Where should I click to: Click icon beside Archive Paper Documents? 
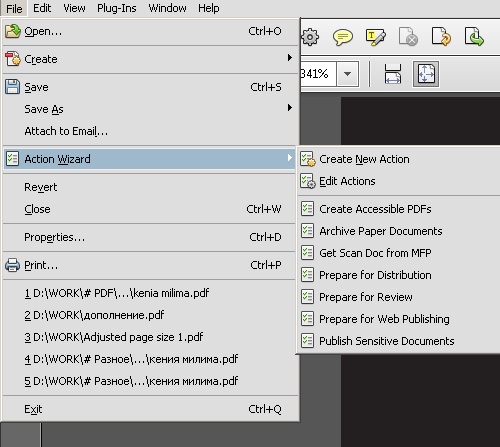pos(307,231)
